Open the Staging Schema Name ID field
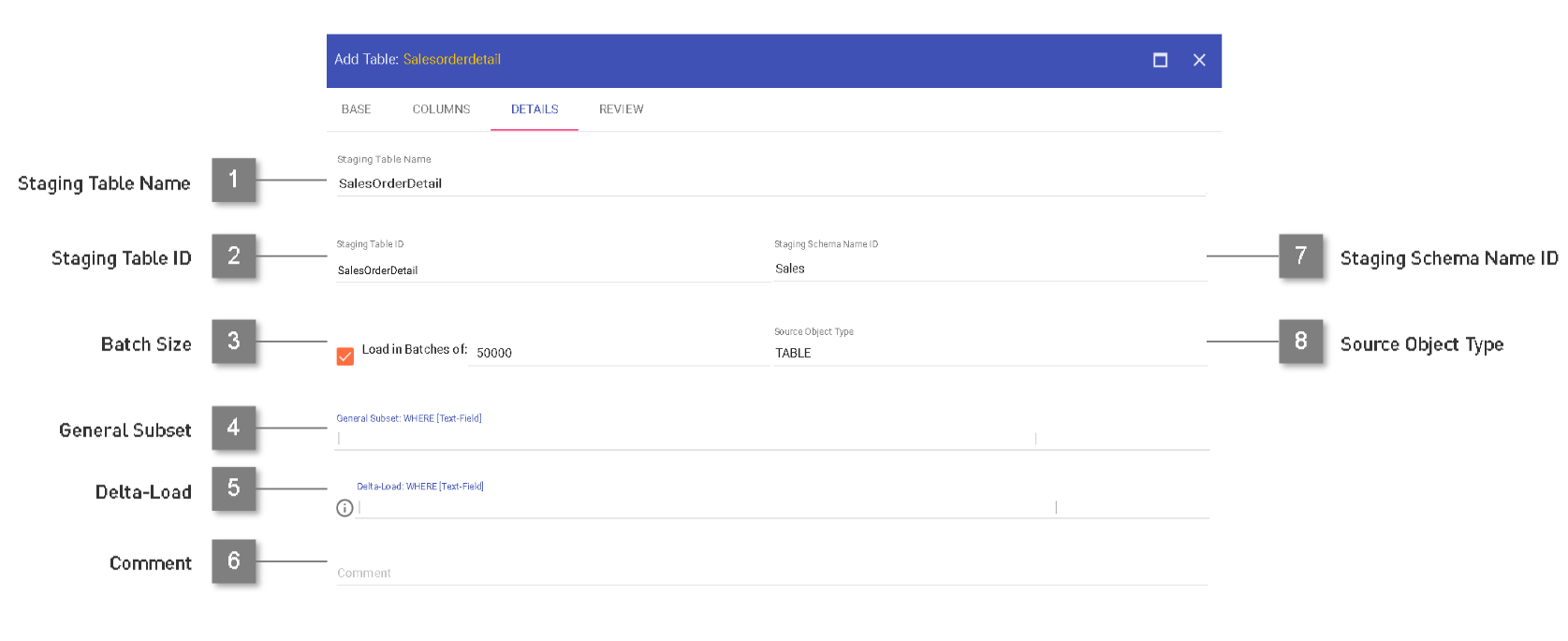 click(x=989, y=269)
